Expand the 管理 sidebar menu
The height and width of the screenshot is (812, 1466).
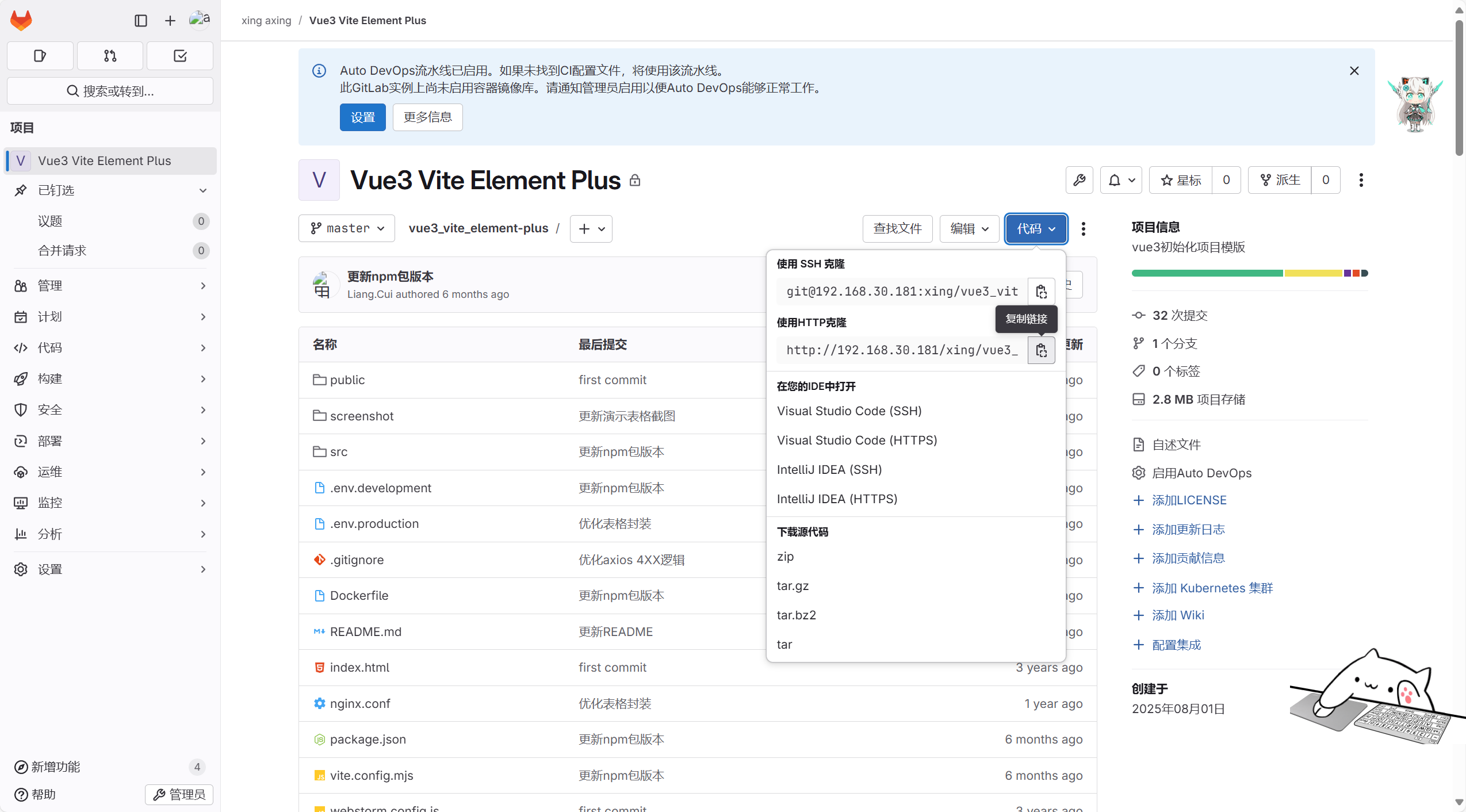110,286
